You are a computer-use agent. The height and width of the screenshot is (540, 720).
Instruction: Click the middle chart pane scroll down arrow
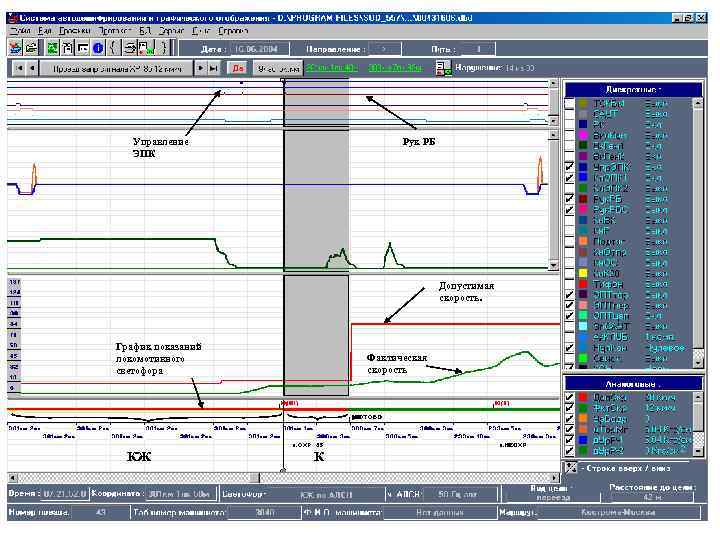pyautogui.click(x=554, y=265)
